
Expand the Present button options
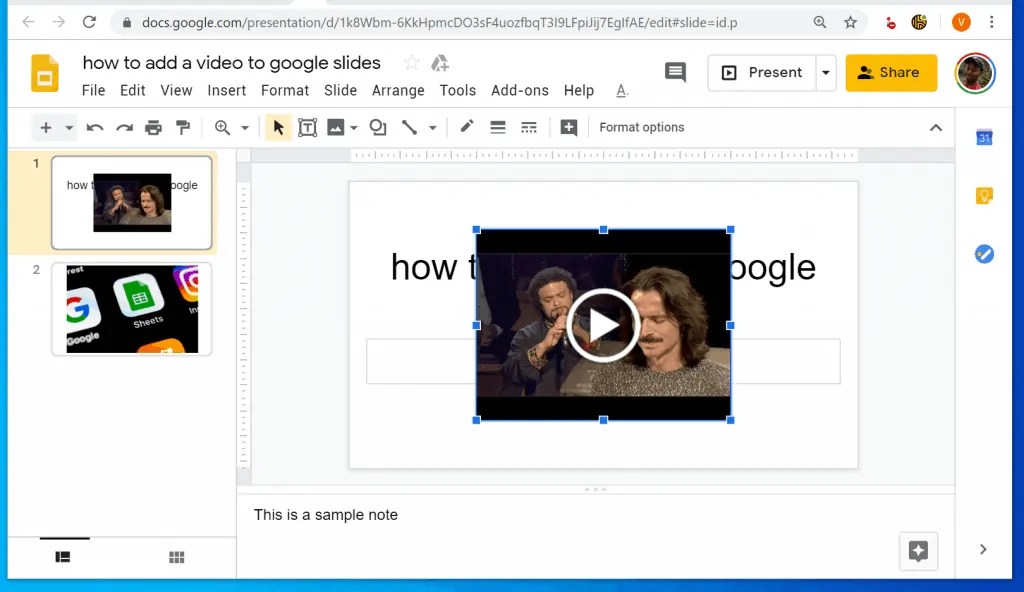click(x=826, y=72)
